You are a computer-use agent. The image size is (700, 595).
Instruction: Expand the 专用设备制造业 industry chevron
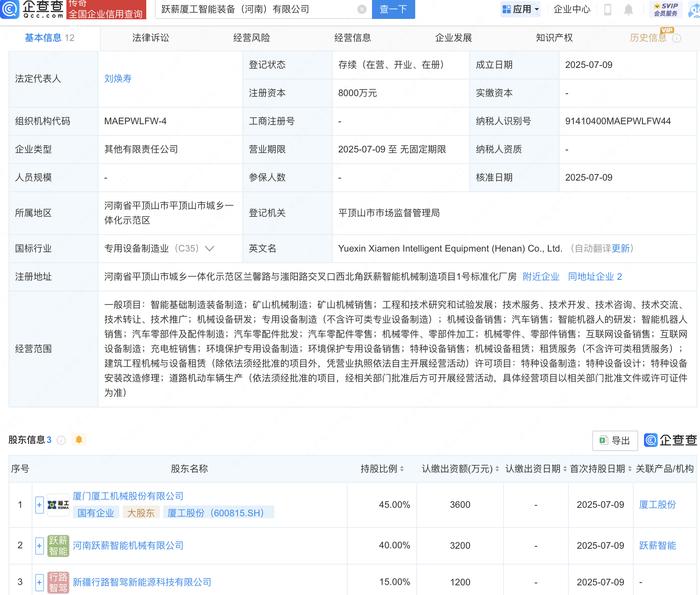(209, 249)
